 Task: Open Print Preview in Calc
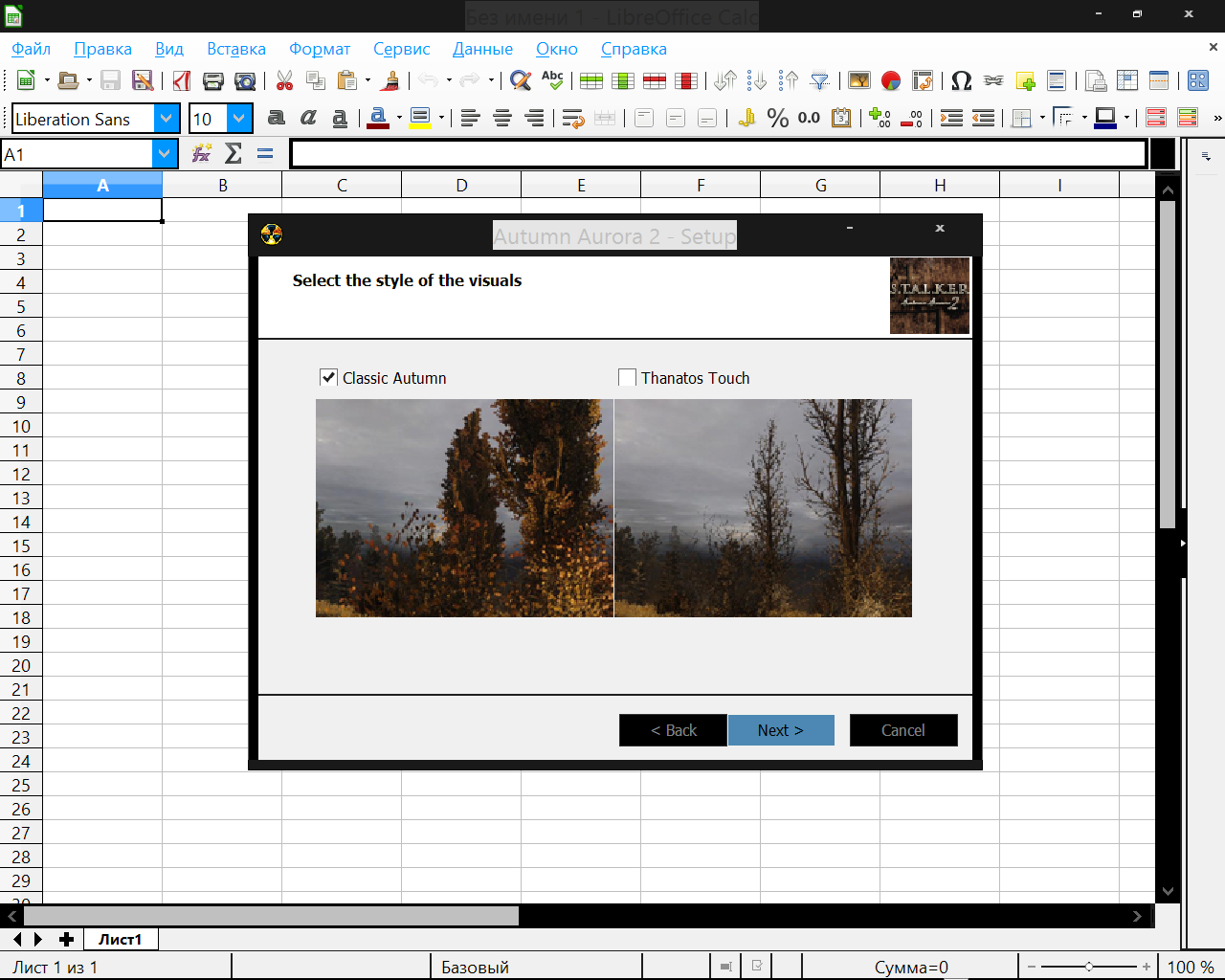point(246,80)
